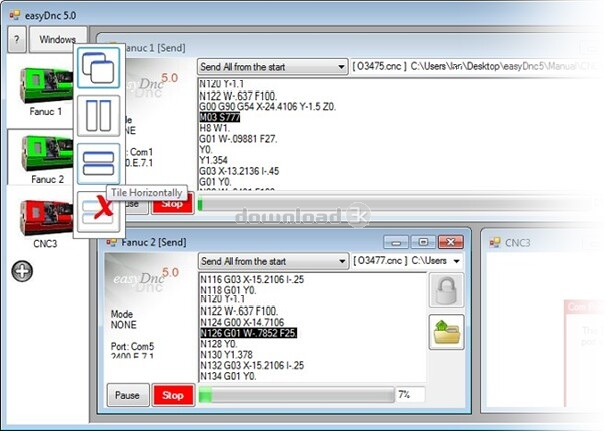Open Fanuc 2 file path dropdown
The image size is (607, 431).
(457, 261)
